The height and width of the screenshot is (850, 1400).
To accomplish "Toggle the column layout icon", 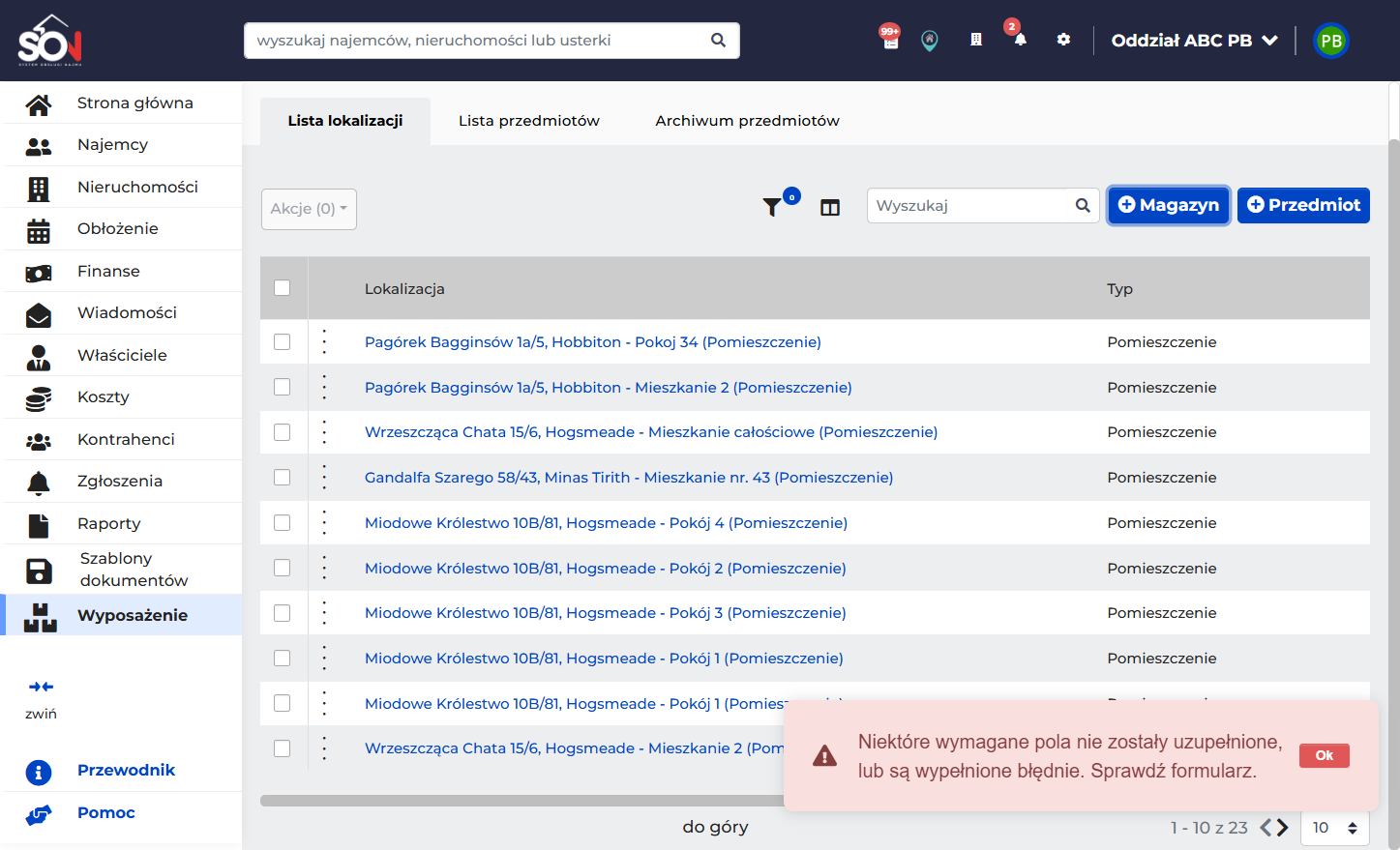I will click(x=830, y=207).
